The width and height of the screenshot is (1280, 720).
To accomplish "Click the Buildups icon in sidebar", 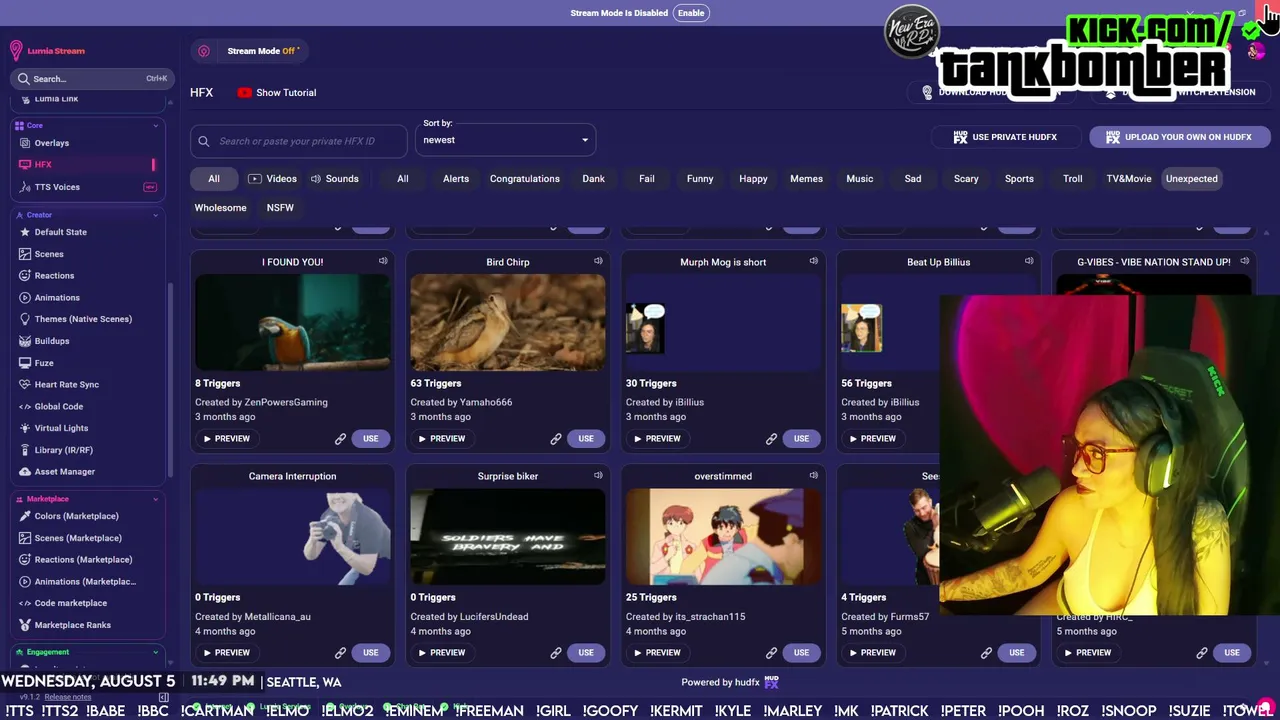I will 25,341.
